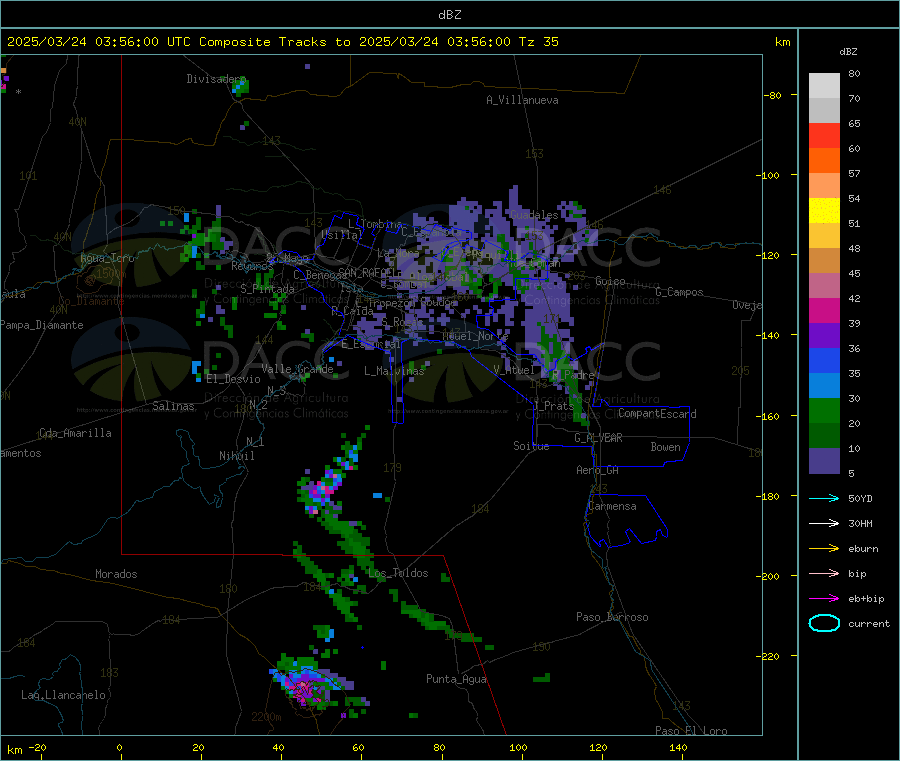900x761 pixels.
Task: Click the red 60 dBZ color swatch
Action: 824,135
